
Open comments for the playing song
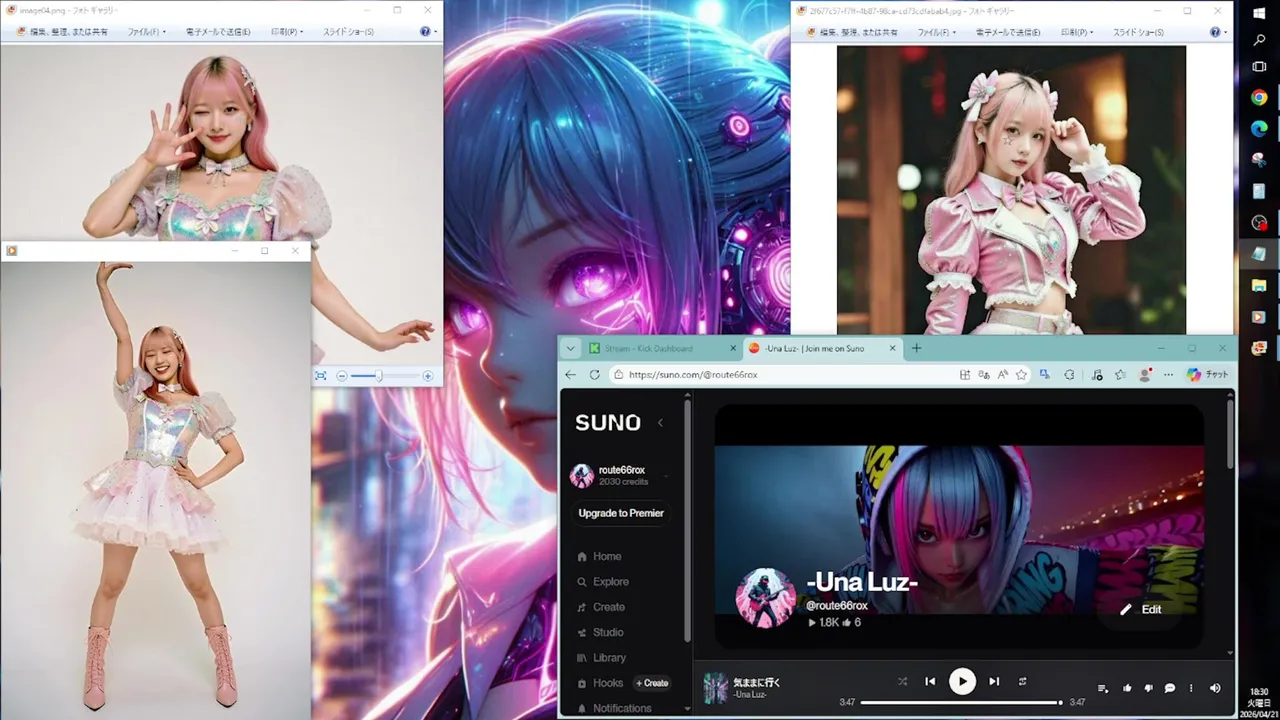1169,688
